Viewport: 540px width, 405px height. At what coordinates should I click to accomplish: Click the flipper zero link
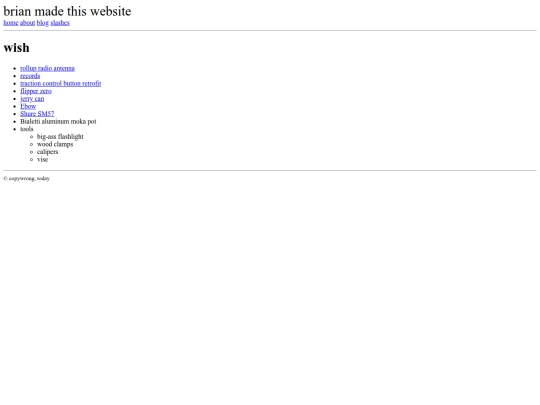point(36,91)
